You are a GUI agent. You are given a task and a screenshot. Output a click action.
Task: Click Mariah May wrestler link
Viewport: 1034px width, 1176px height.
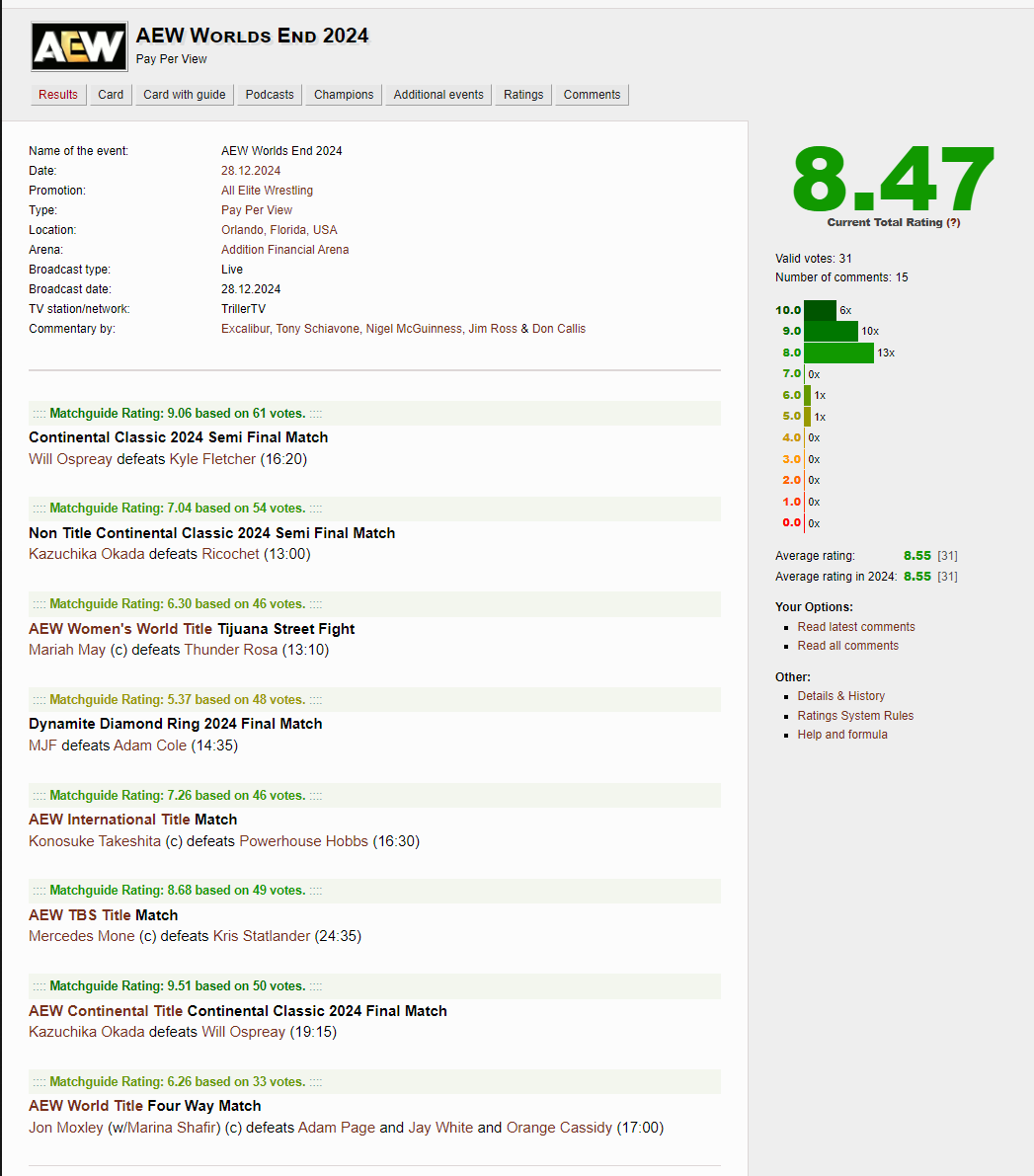click(x=67, y=650)
